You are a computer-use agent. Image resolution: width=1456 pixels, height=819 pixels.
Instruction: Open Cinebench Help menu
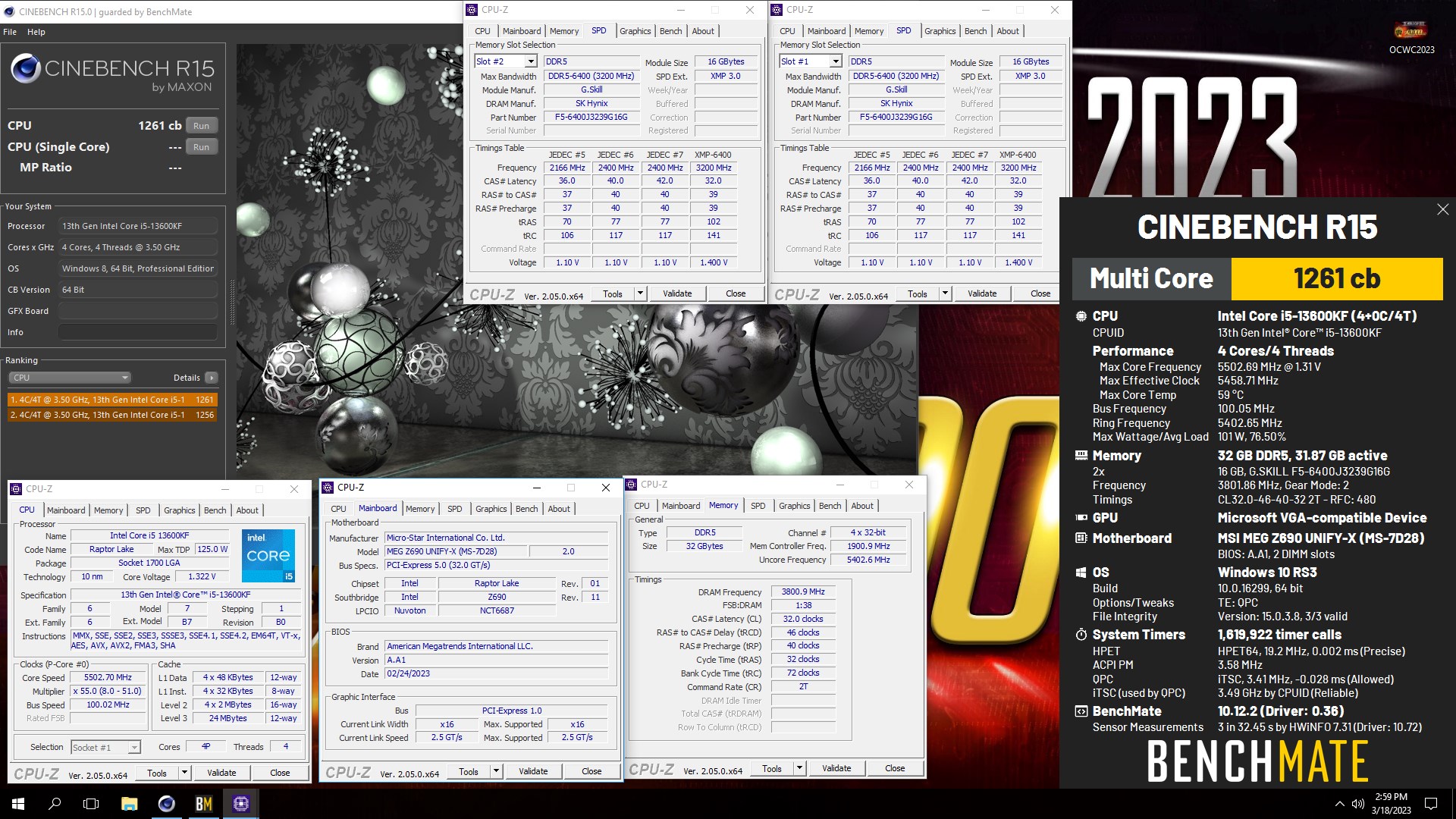coord(36,32)
